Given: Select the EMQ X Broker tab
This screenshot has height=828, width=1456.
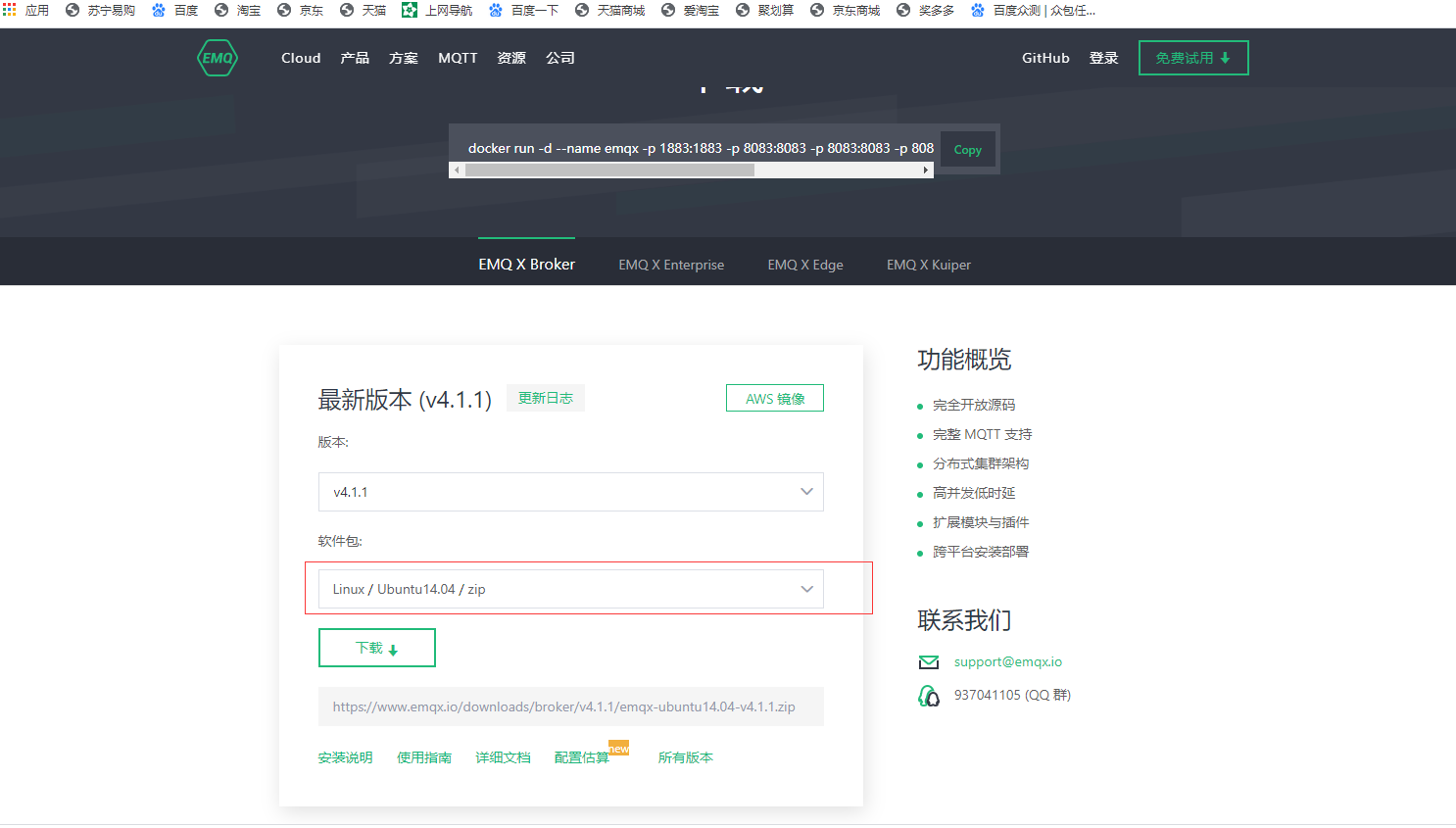Looking at the screenshot, I should tap(527, 265).
